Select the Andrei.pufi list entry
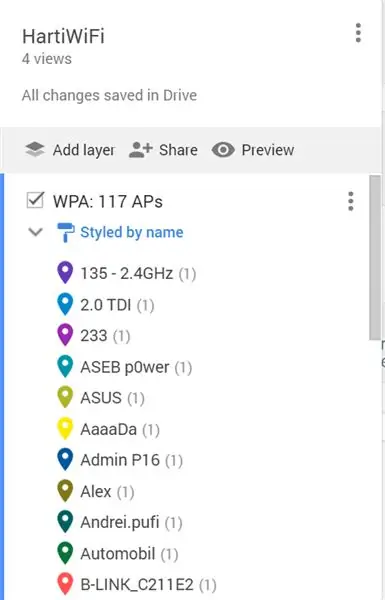The height and width of the screenshot is (600, 385). point(120,522)
